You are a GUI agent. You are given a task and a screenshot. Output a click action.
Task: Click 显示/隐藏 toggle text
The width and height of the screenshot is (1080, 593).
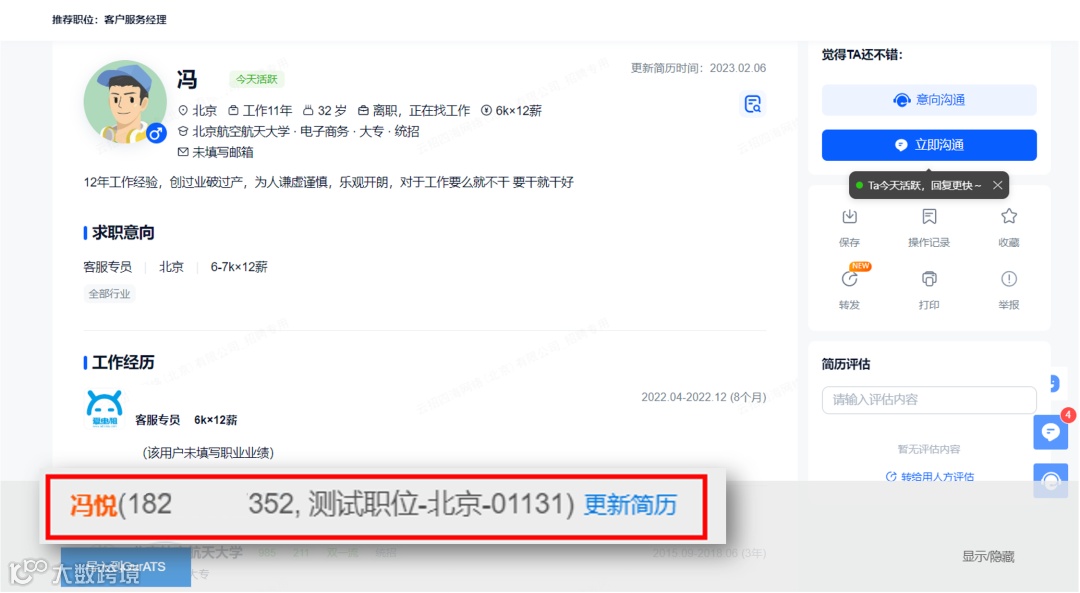[x=988, y=556]
